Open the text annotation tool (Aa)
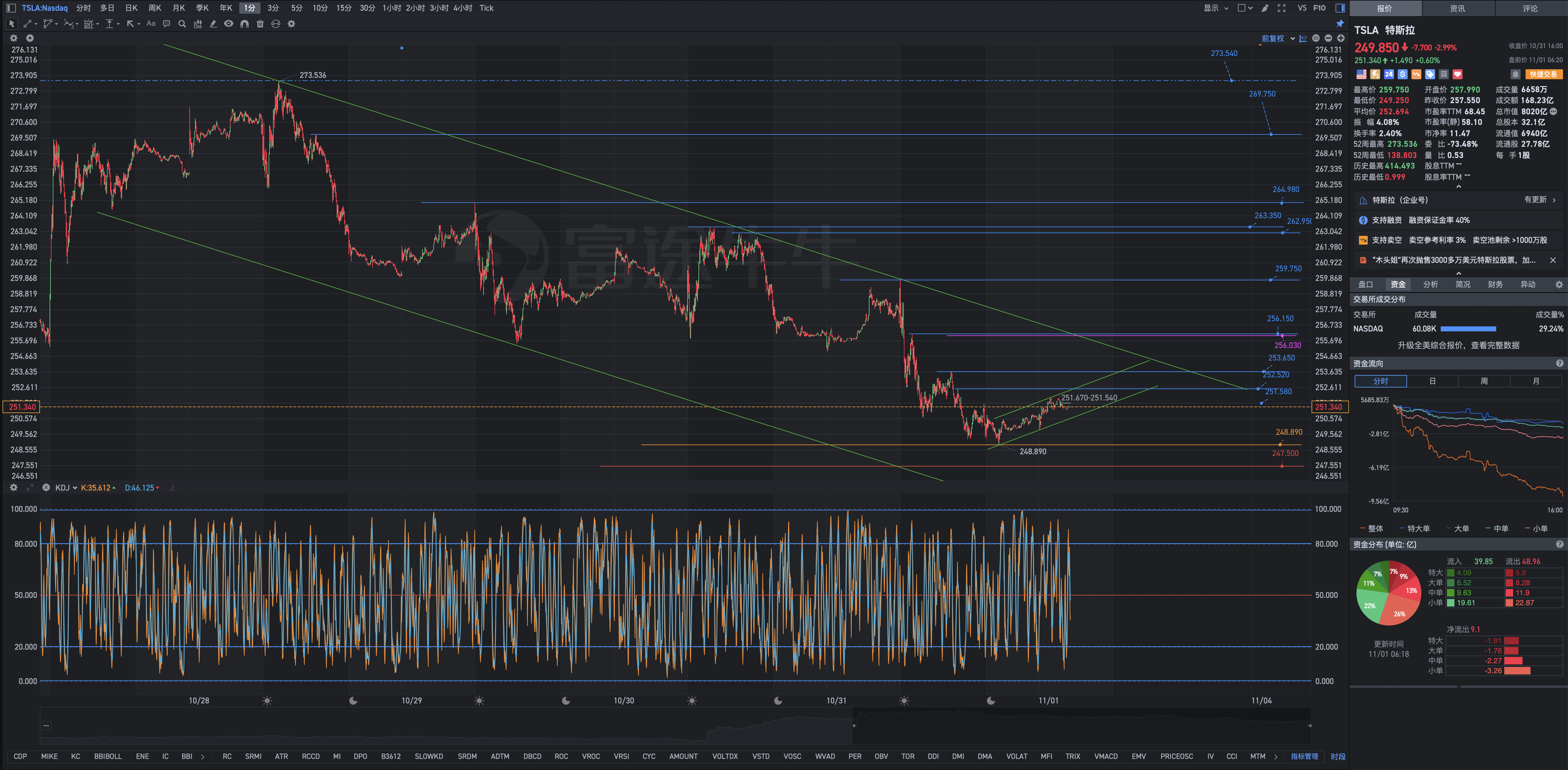1568x770 pixels. [x=151, y=24]
